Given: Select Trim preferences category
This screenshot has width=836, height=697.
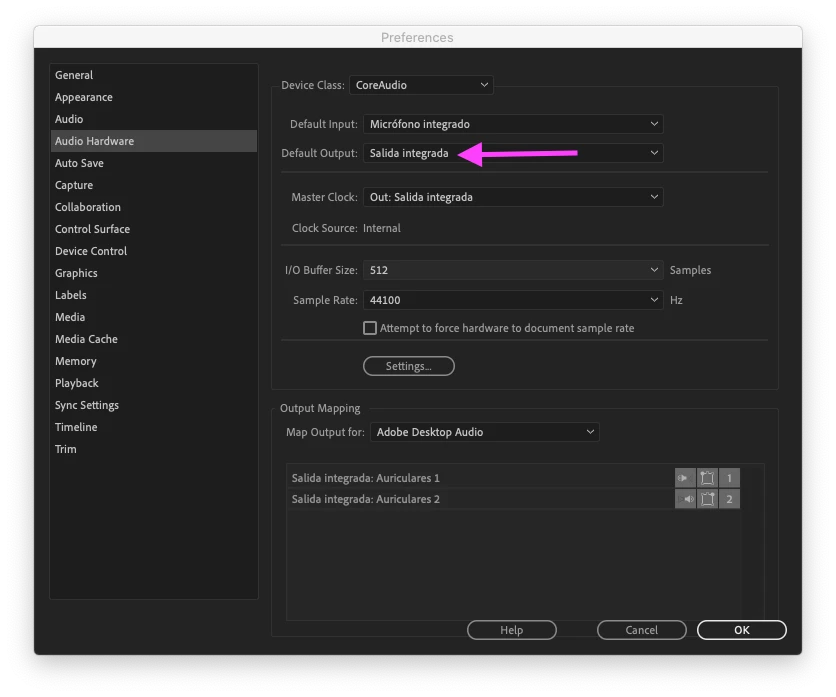Looking at the screenshot, I should (154, 449).
